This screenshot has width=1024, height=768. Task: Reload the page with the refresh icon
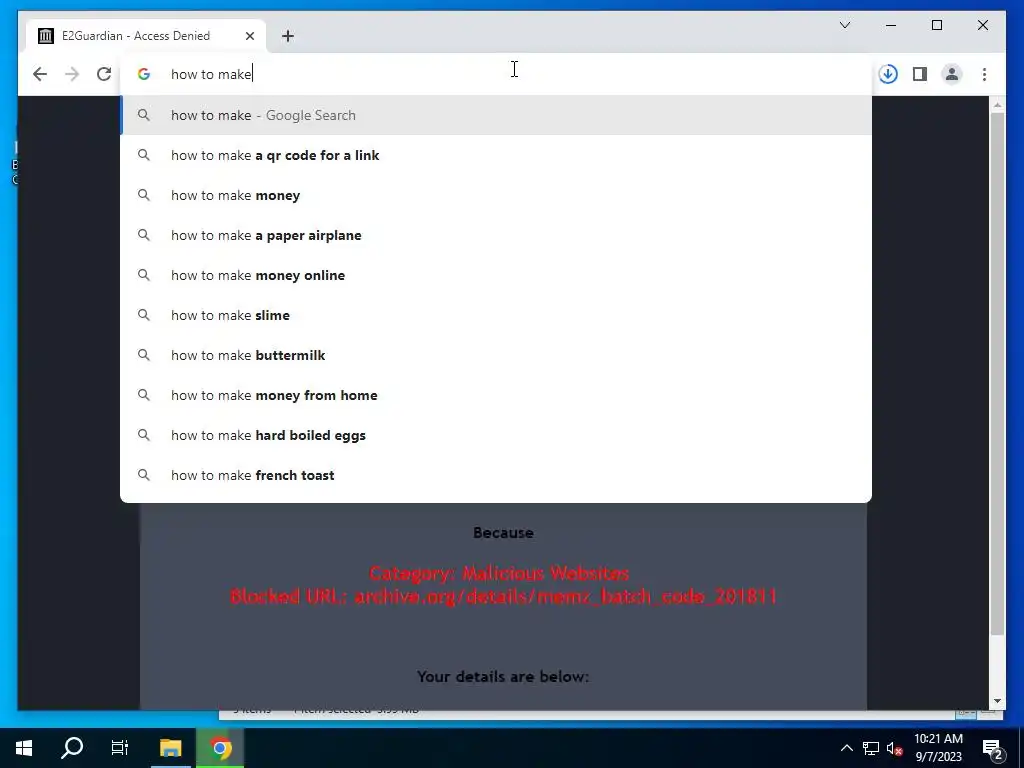click(x=104, y=74)
